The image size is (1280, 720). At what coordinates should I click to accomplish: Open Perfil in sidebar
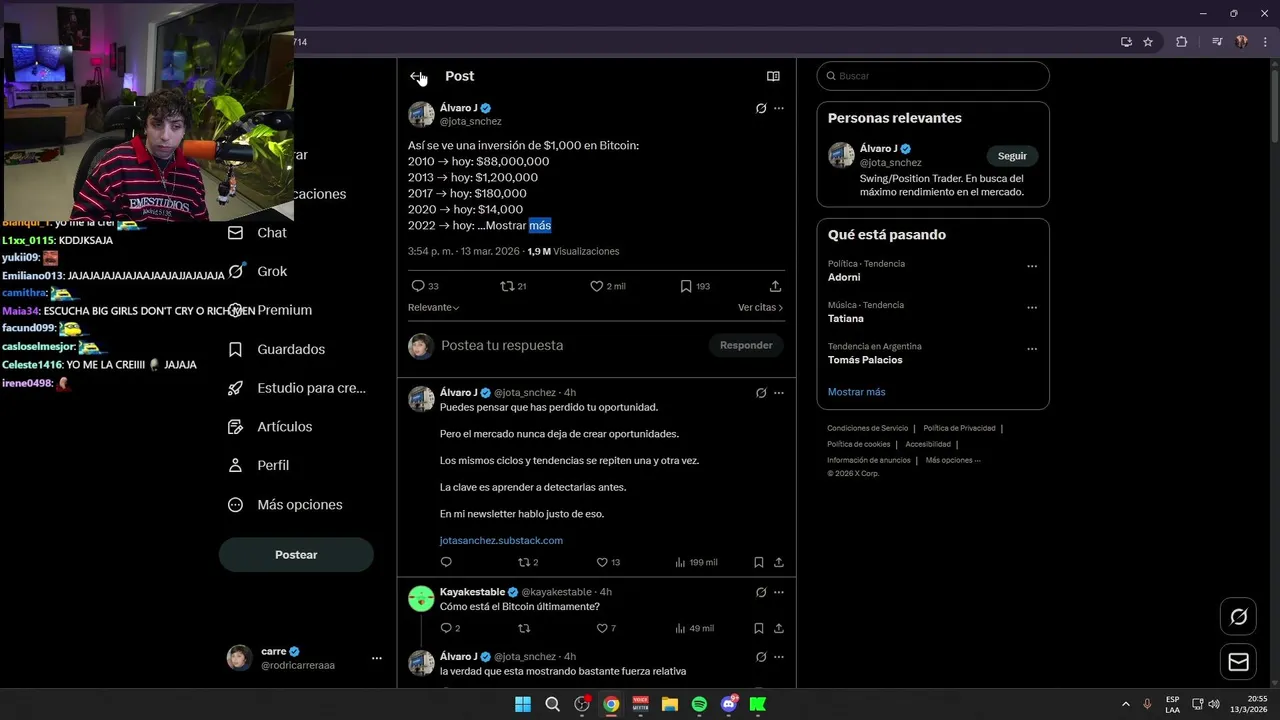tap(259, 465)
